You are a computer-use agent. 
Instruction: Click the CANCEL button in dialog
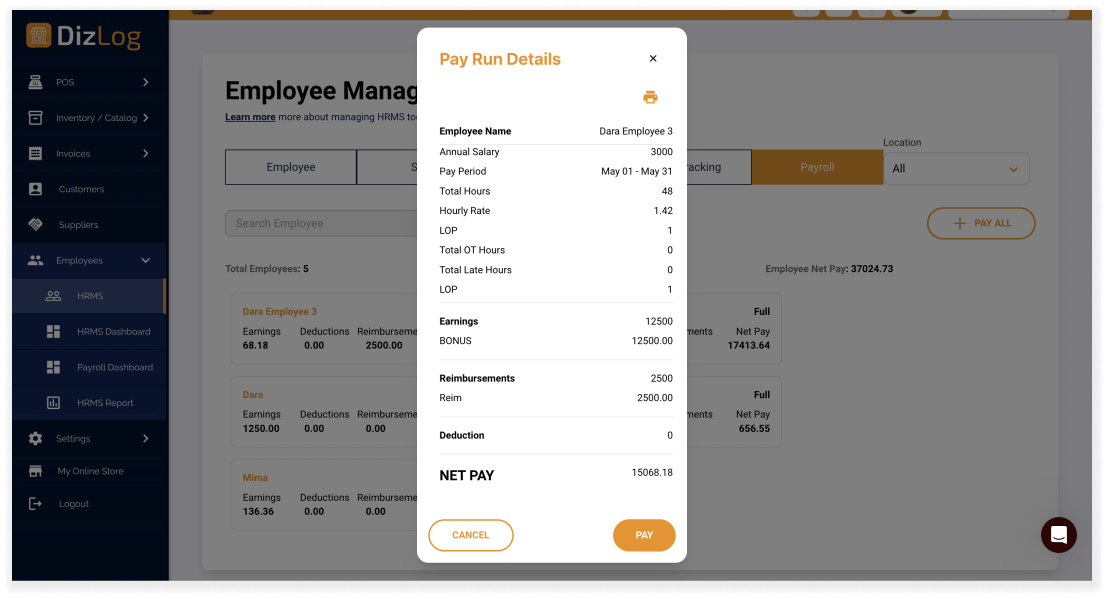pos(470,535)
